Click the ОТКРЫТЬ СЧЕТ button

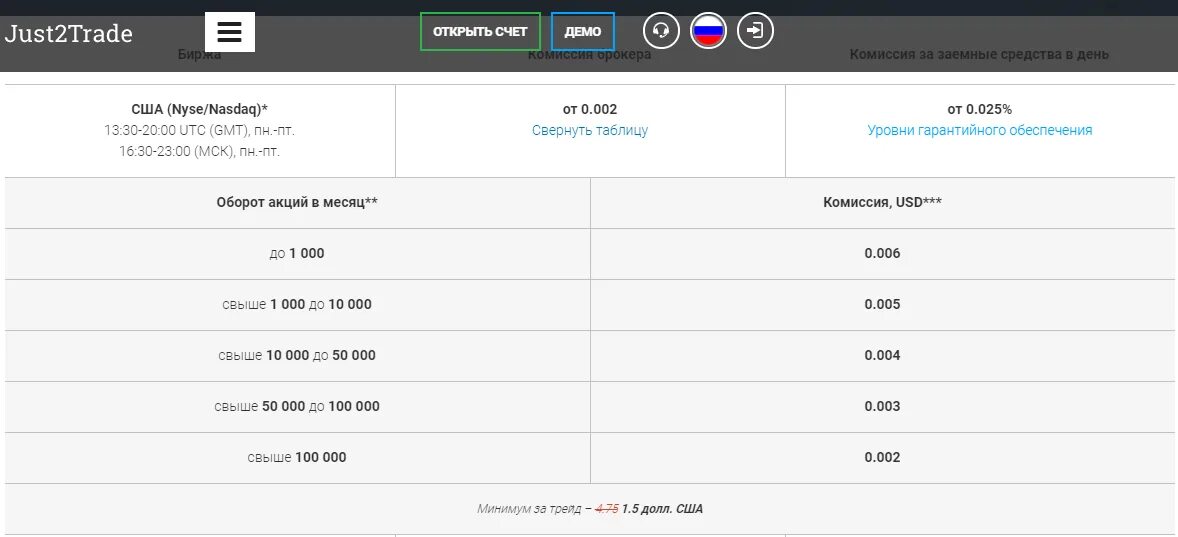[x=480, y=32]
